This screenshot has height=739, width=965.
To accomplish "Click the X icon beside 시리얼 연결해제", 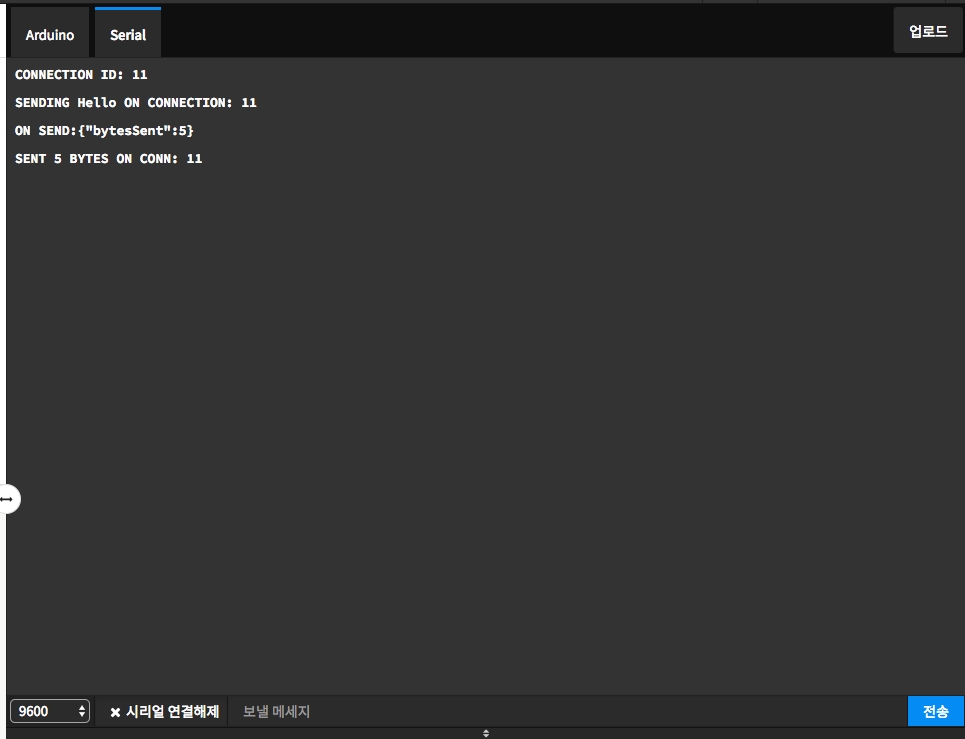I will [x=115, y=713].
